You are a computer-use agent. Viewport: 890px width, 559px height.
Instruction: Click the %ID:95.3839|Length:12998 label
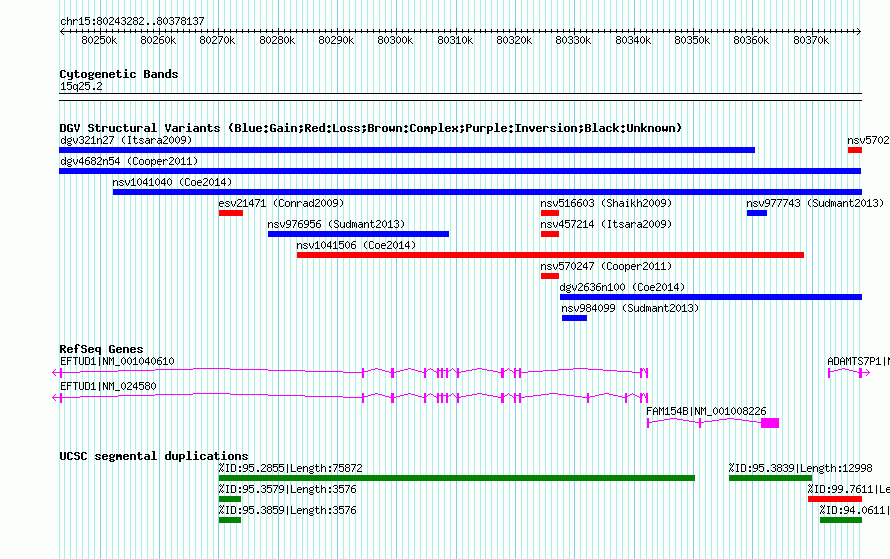[x=800, y=468]
